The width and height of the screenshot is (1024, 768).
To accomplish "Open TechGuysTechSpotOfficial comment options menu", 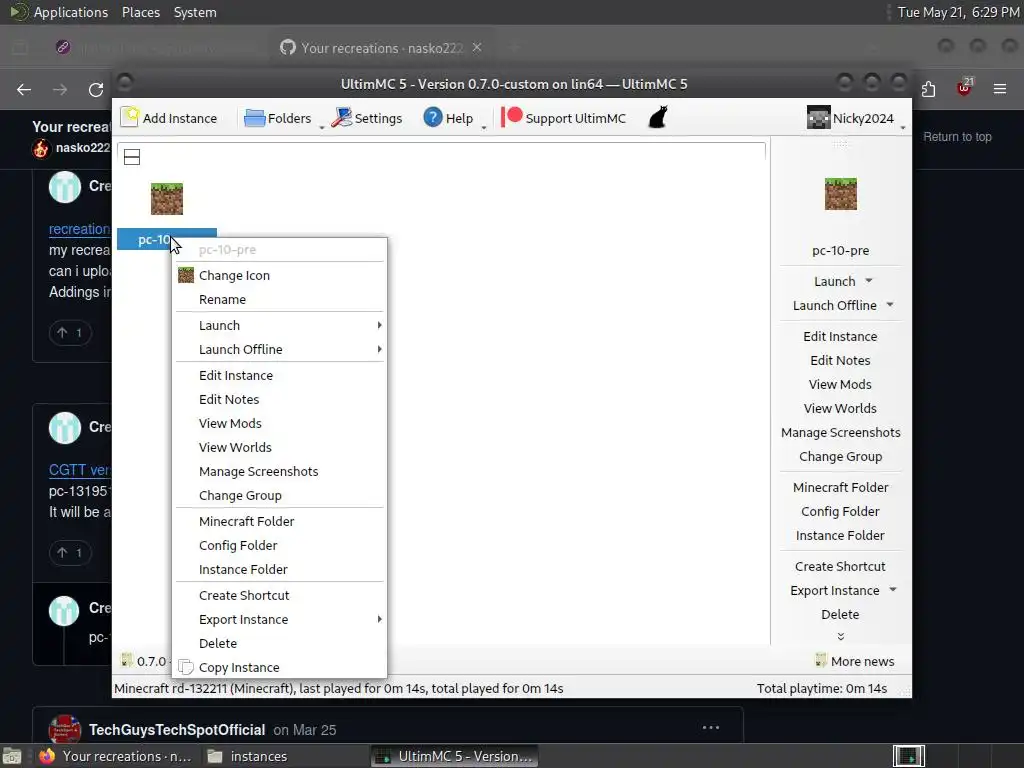I will (711, 728).
